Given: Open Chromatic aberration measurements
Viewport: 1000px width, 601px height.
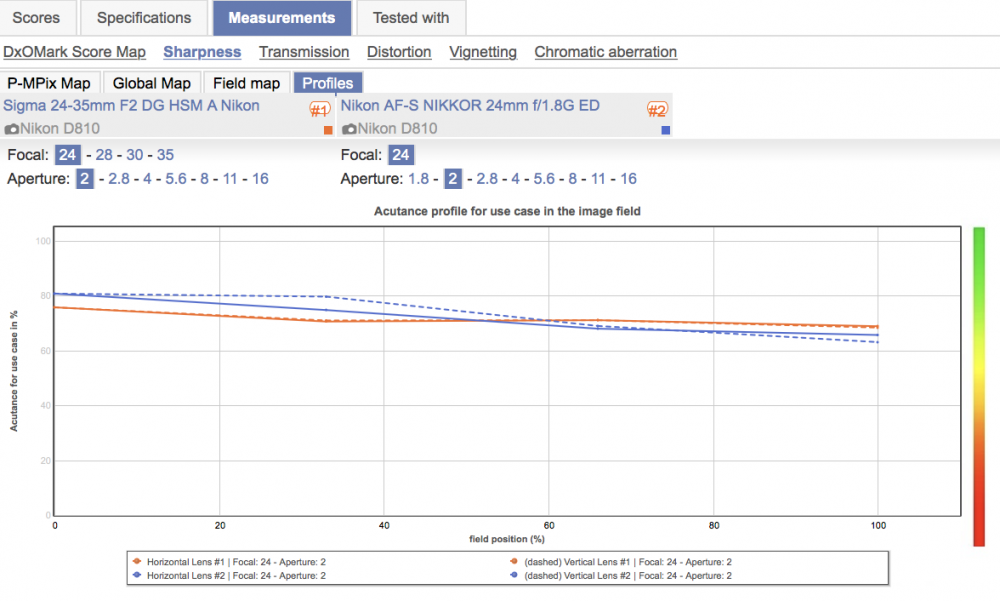Looking at the screenshot, I should (x=606, y=52).
